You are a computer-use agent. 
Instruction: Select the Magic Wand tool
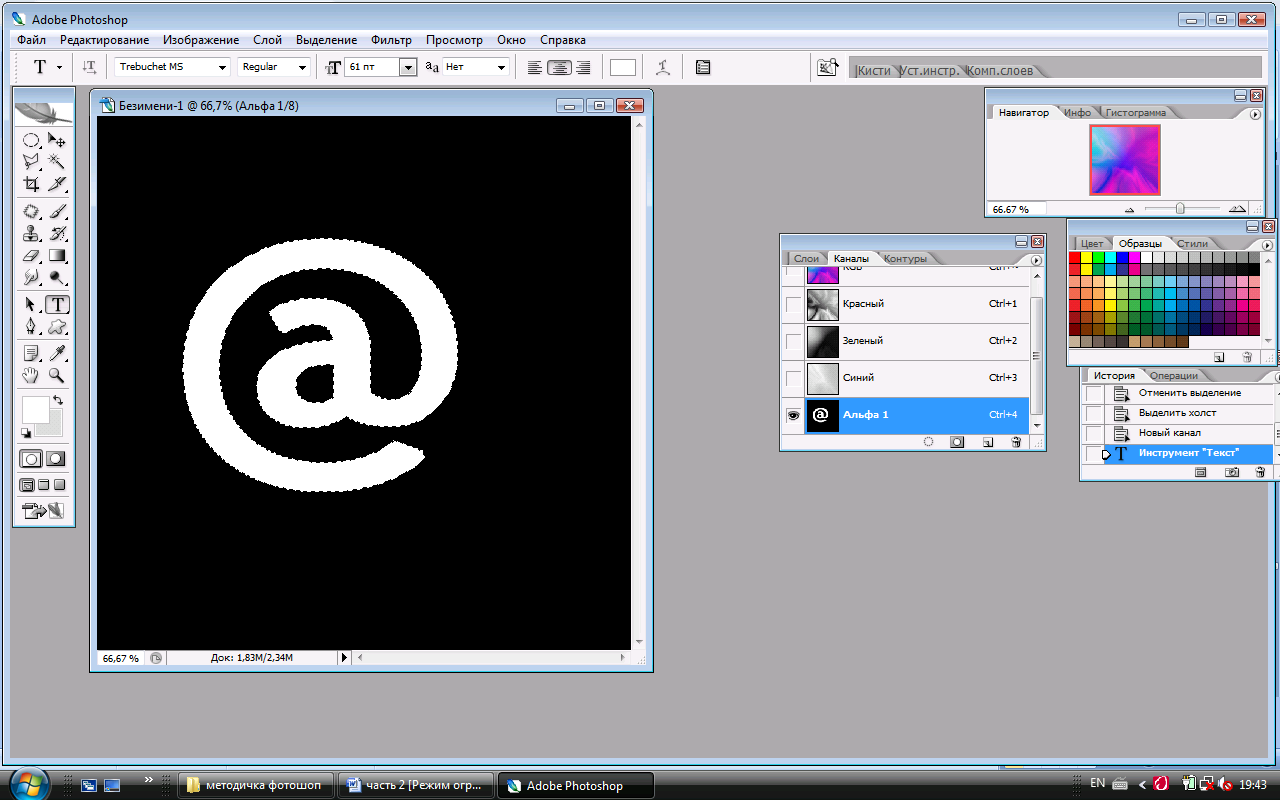(x=57, y=162)
